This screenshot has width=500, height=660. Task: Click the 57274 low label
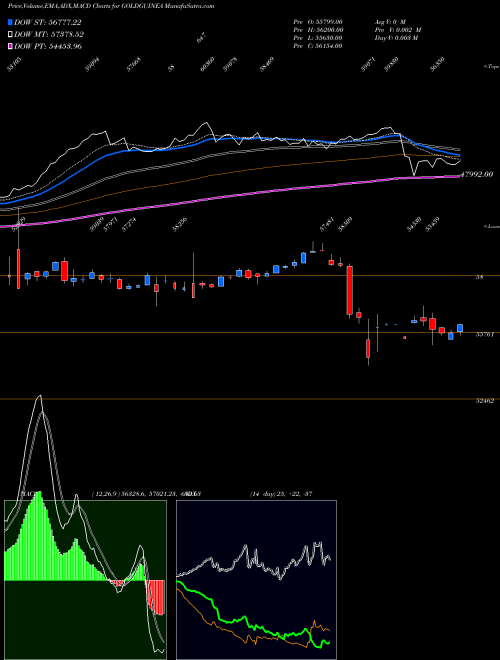129,225
